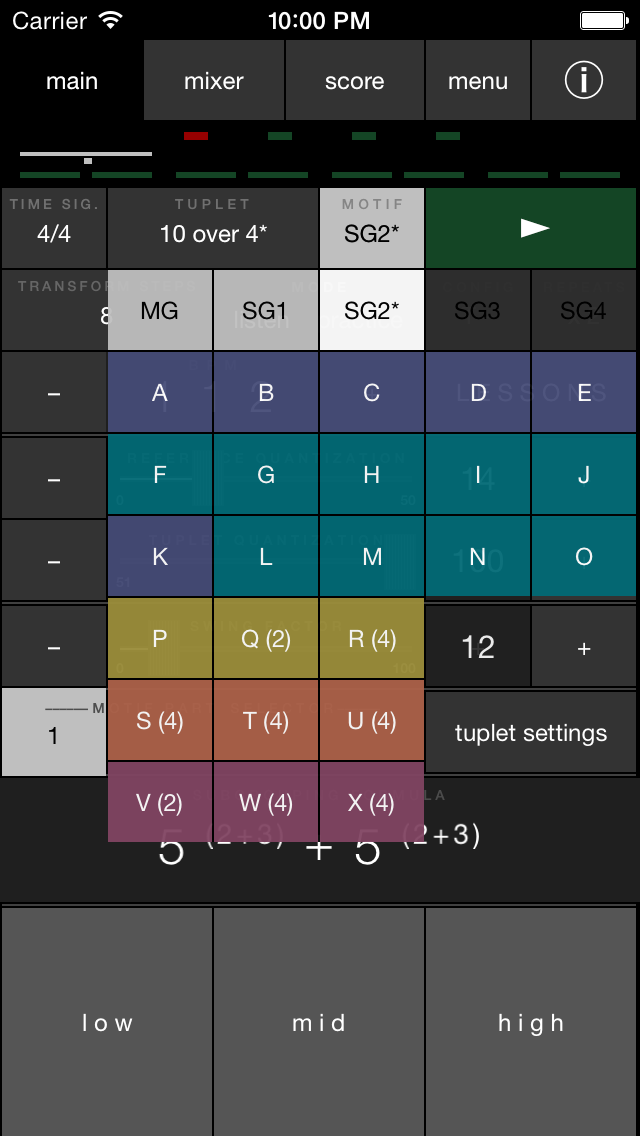Pick motif X (4) in the purple row

[x=372, y=803]
